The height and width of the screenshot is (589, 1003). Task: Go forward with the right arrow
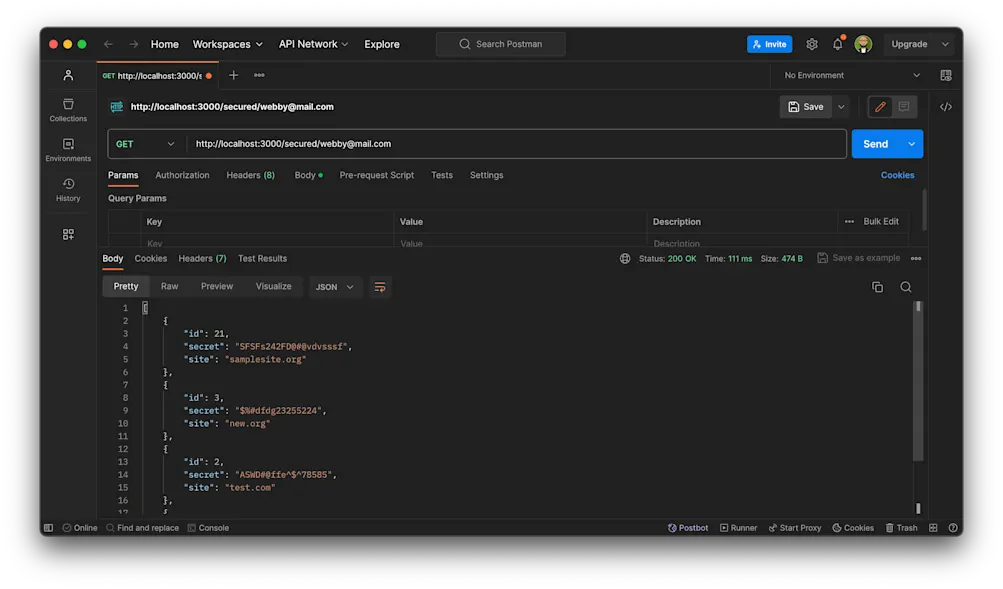133,44
